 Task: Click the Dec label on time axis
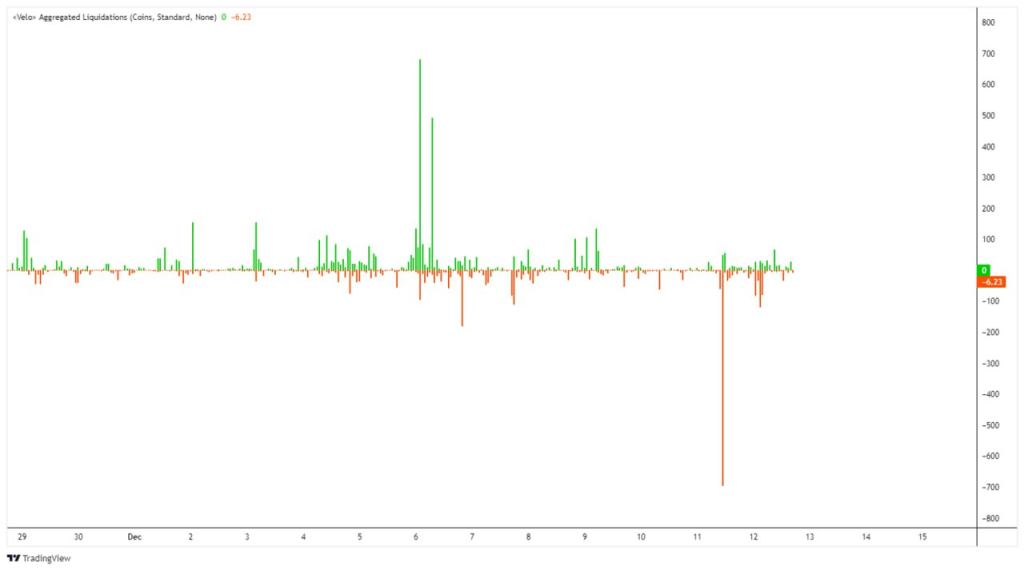point(134,537)
